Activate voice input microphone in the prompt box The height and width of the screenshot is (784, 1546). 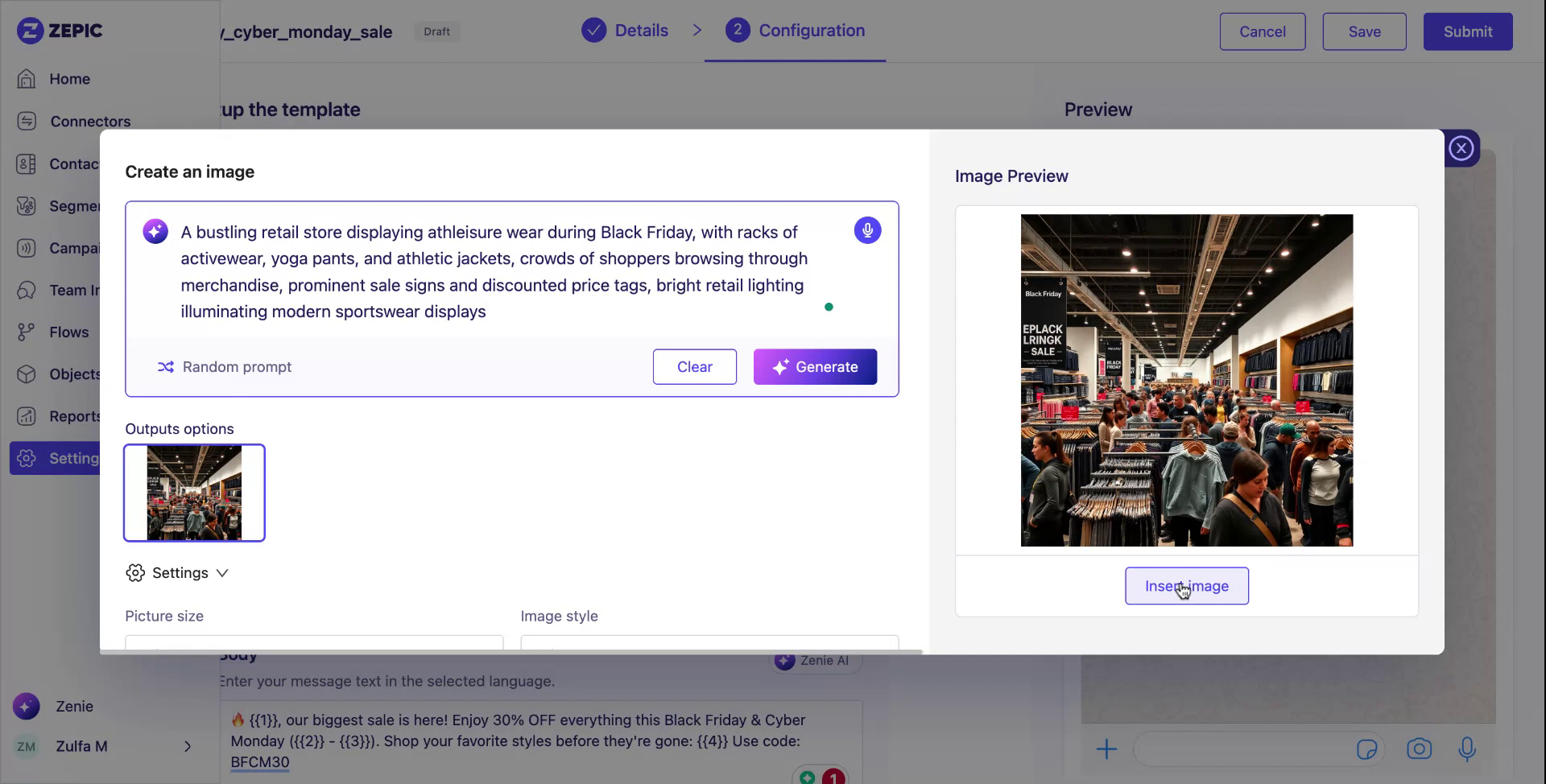(867, 230)
